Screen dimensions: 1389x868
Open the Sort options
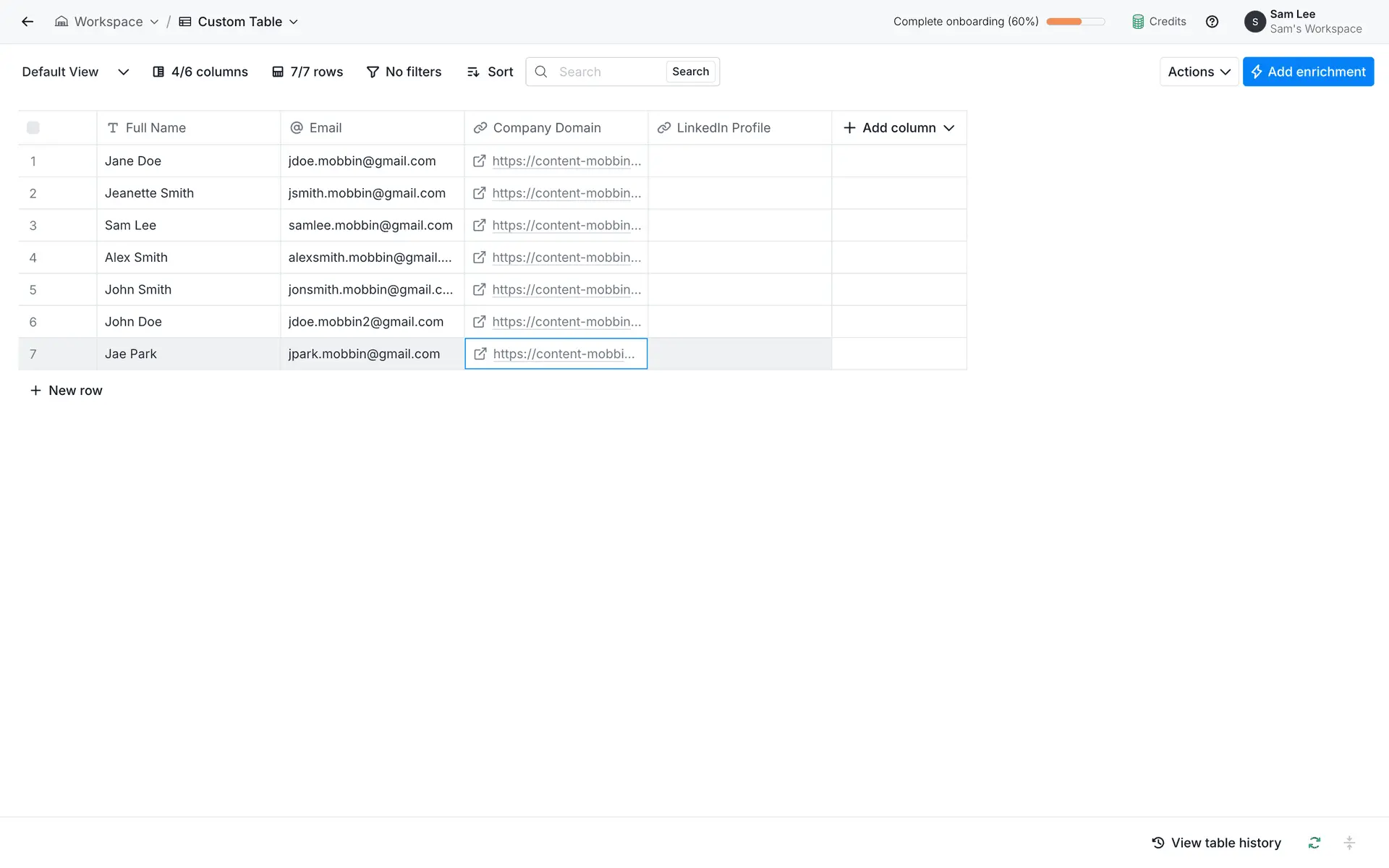490,72
